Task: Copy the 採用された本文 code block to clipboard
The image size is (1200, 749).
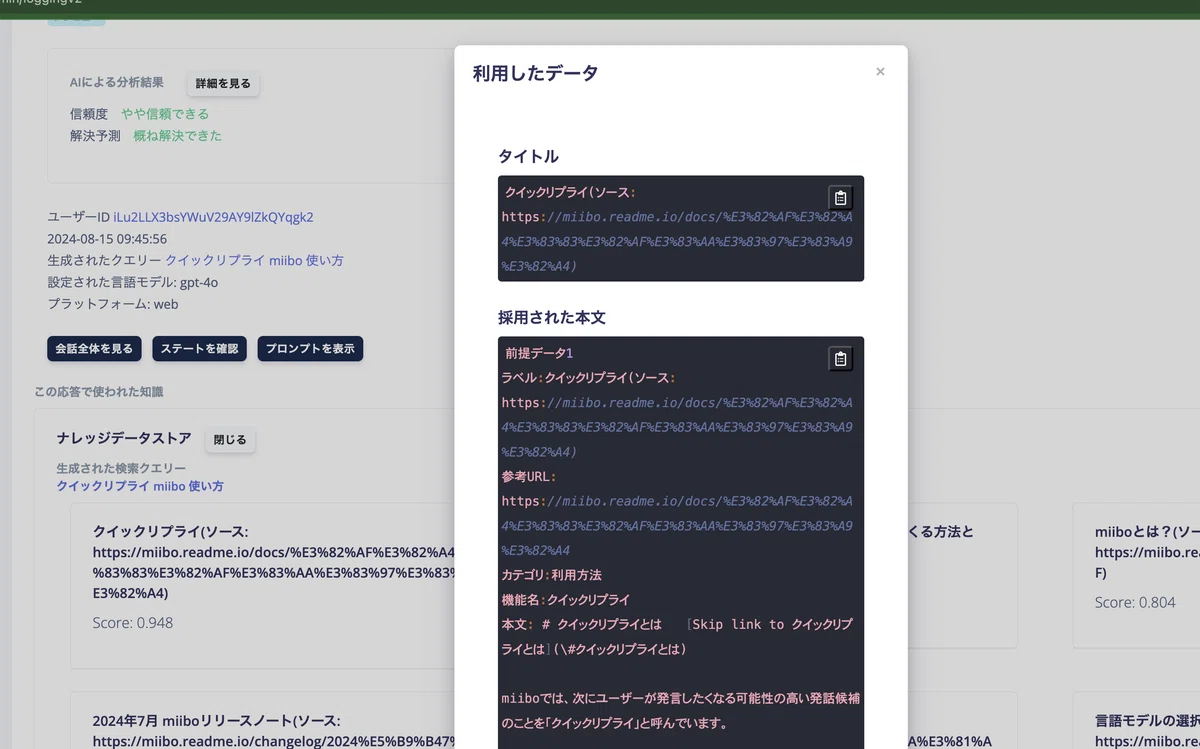Action: pyautogui.click(x=841, y=359)
